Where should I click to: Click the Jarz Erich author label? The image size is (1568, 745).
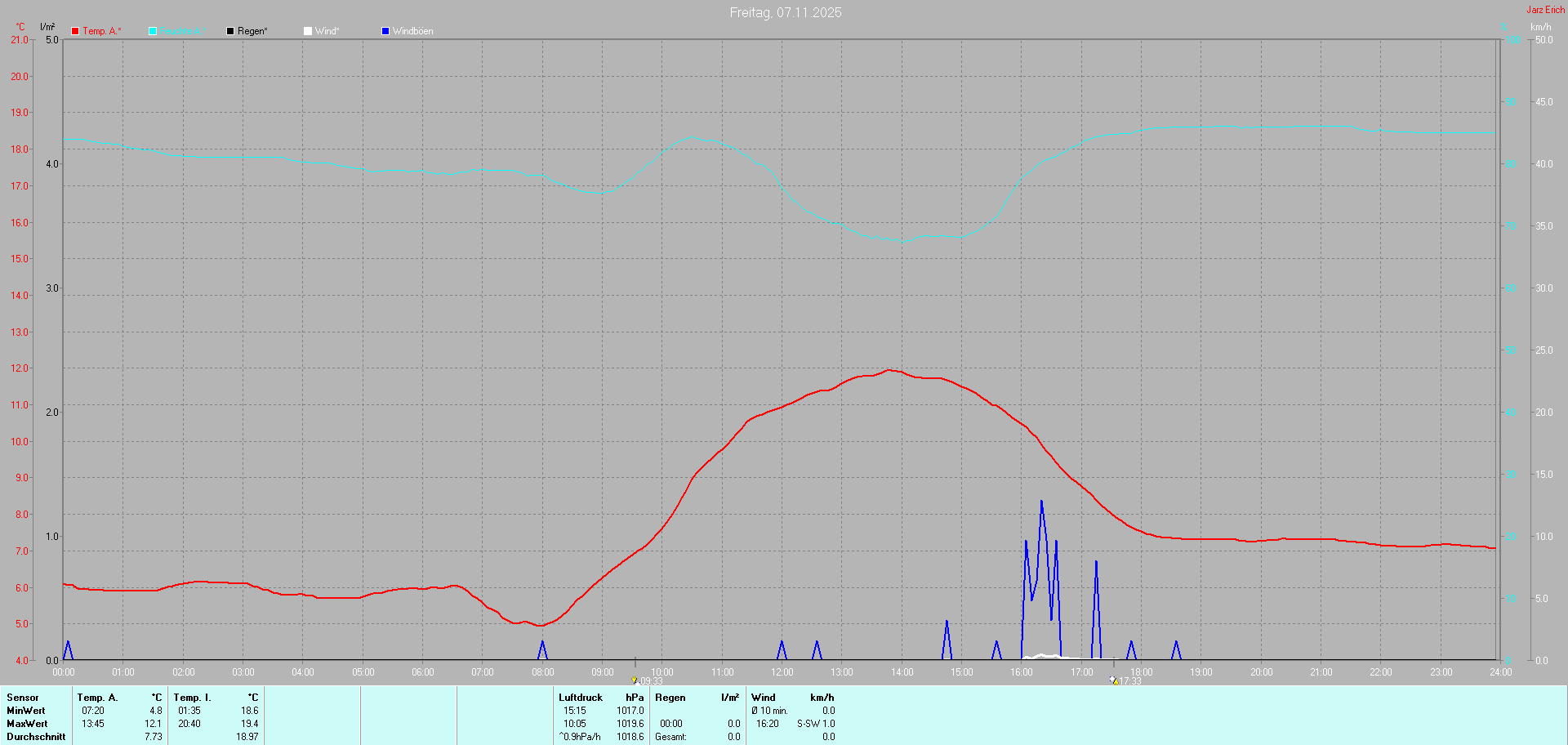click(1545, 10)
